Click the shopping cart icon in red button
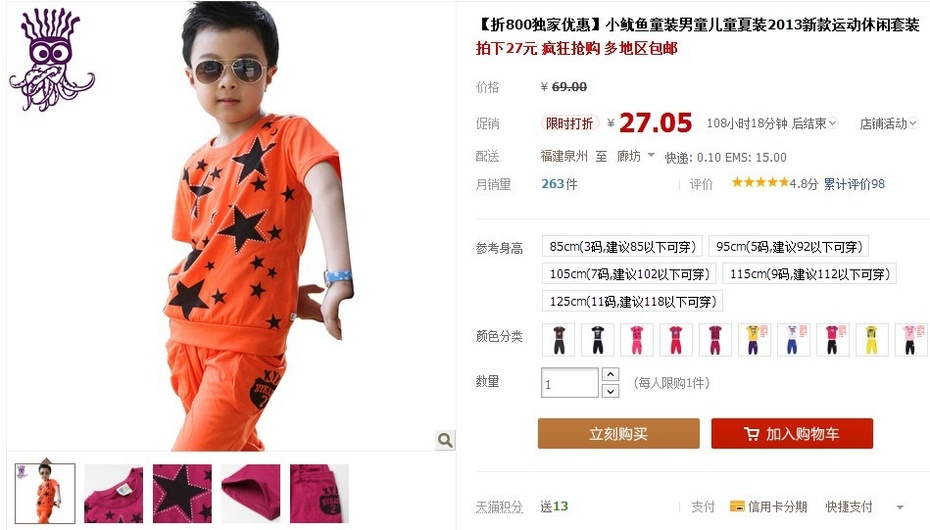This screenshot has height=530, width=930. click(x=751, y=434)
